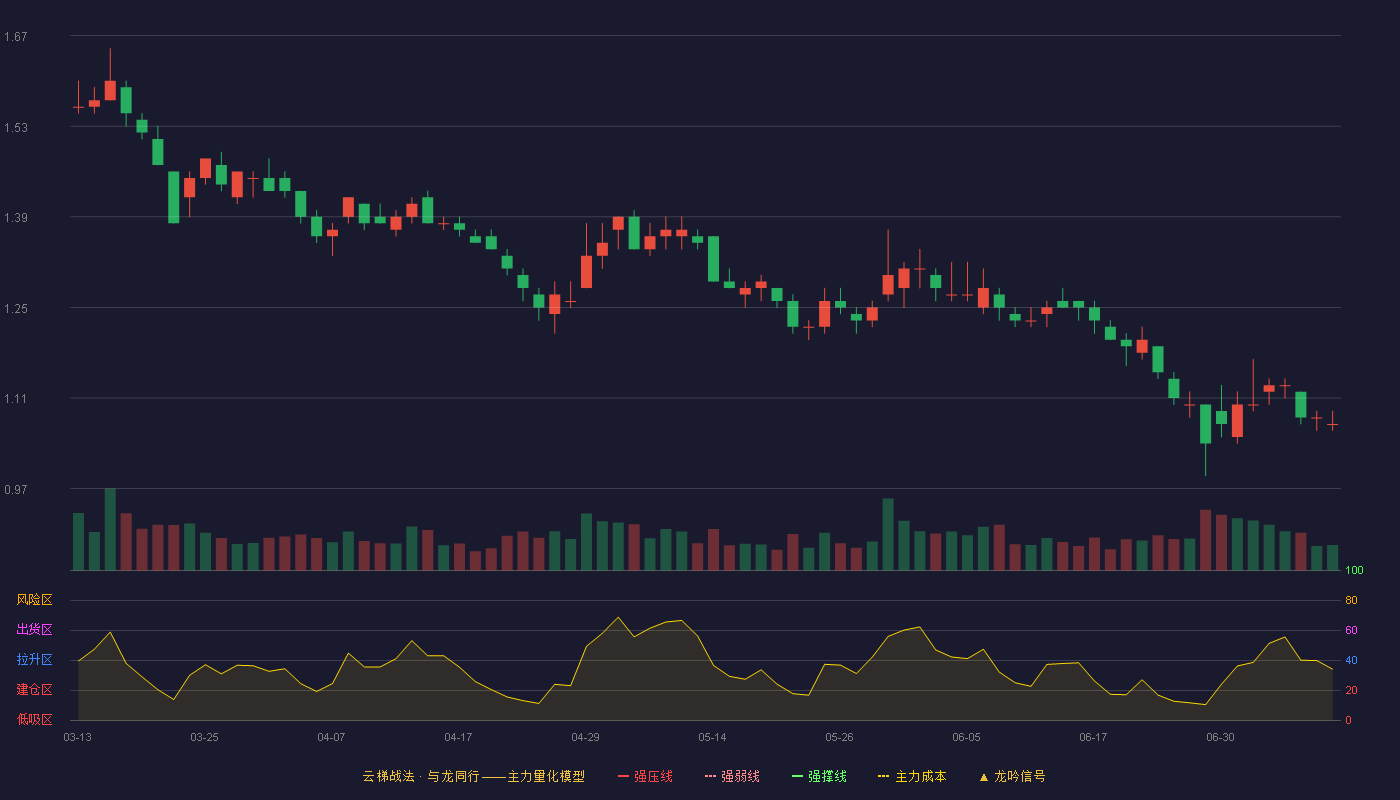Click the 05-26 date label
This screenshot has width=1400, height=800.
pos(839,737)
